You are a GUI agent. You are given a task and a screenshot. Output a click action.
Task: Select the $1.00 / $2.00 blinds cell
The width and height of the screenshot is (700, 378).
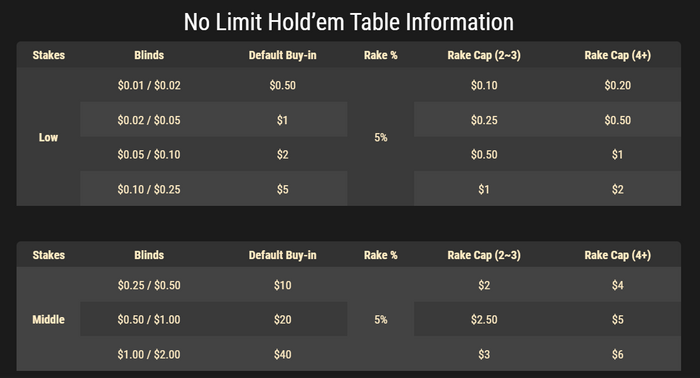point(149,354)
